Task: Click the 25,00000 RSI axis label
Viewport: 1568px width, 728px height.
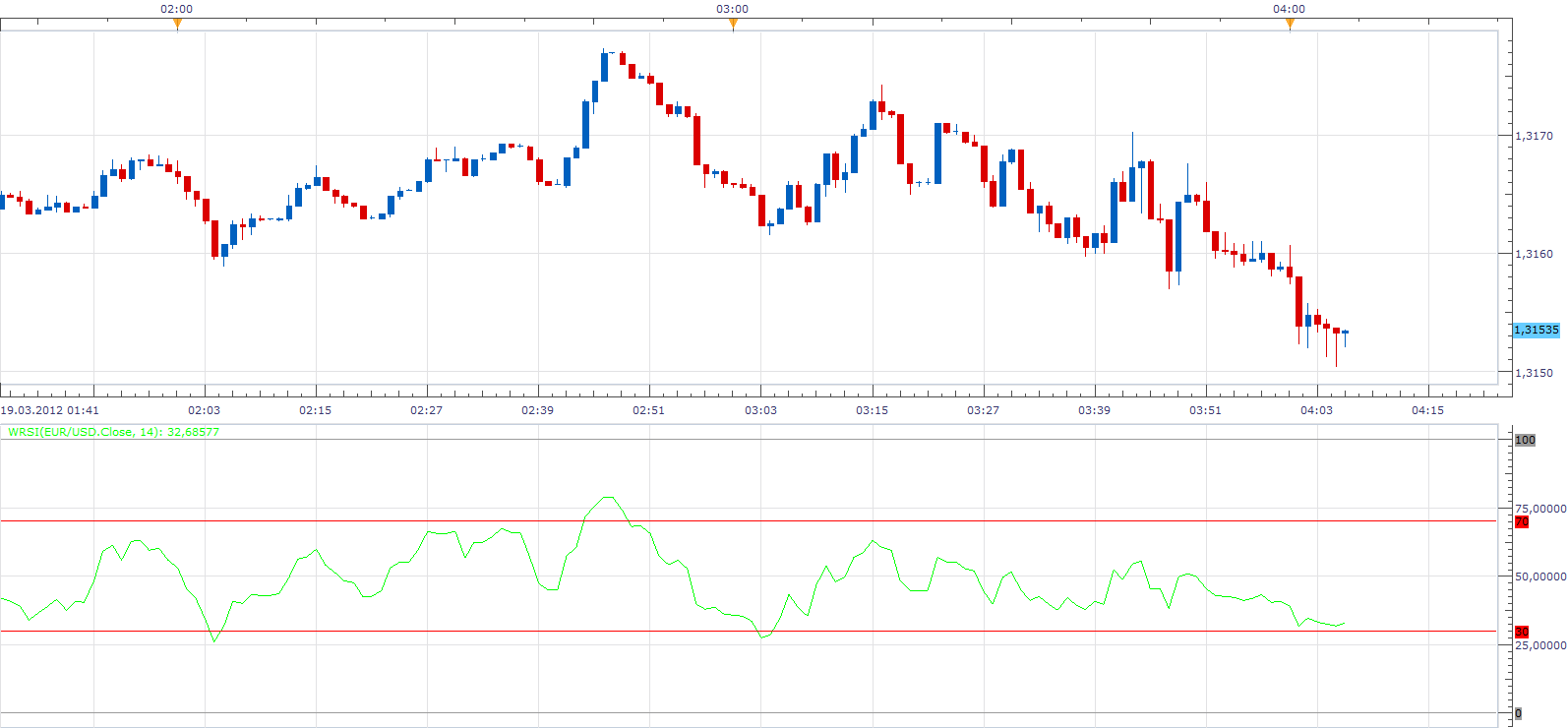Action: point(1540,645)
